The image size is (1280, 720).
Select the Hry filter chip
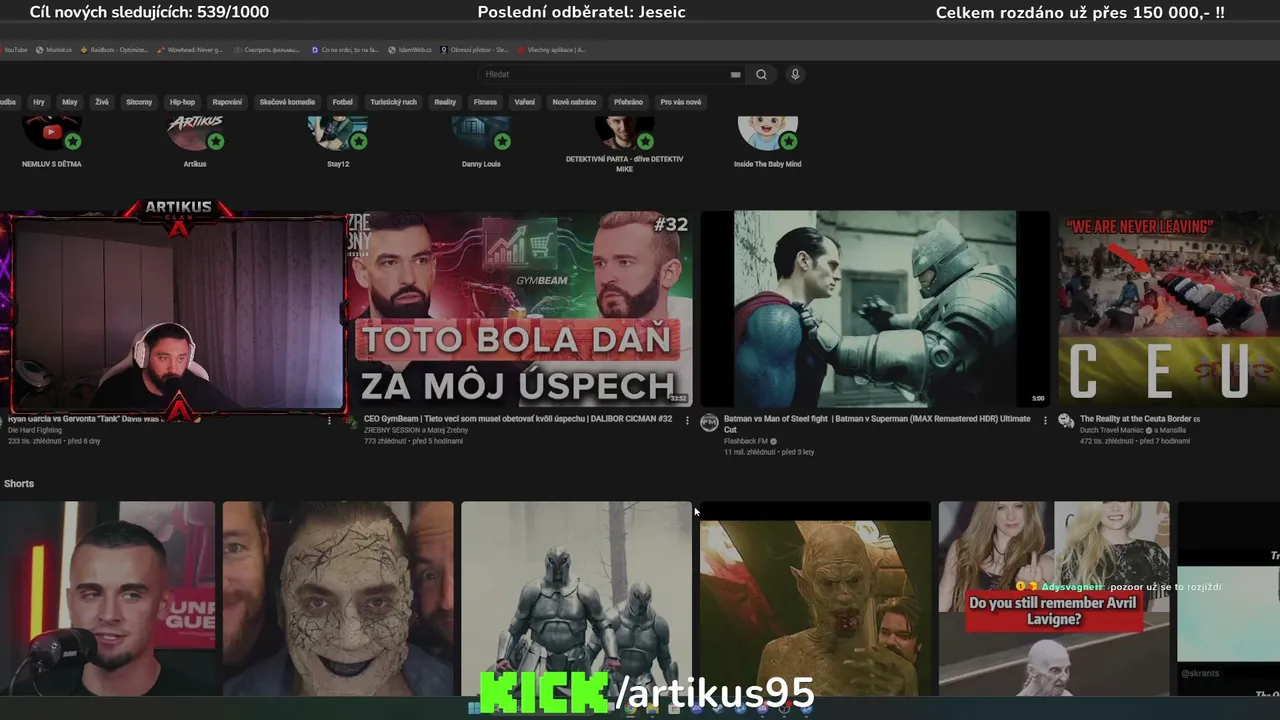pos(39,102)
